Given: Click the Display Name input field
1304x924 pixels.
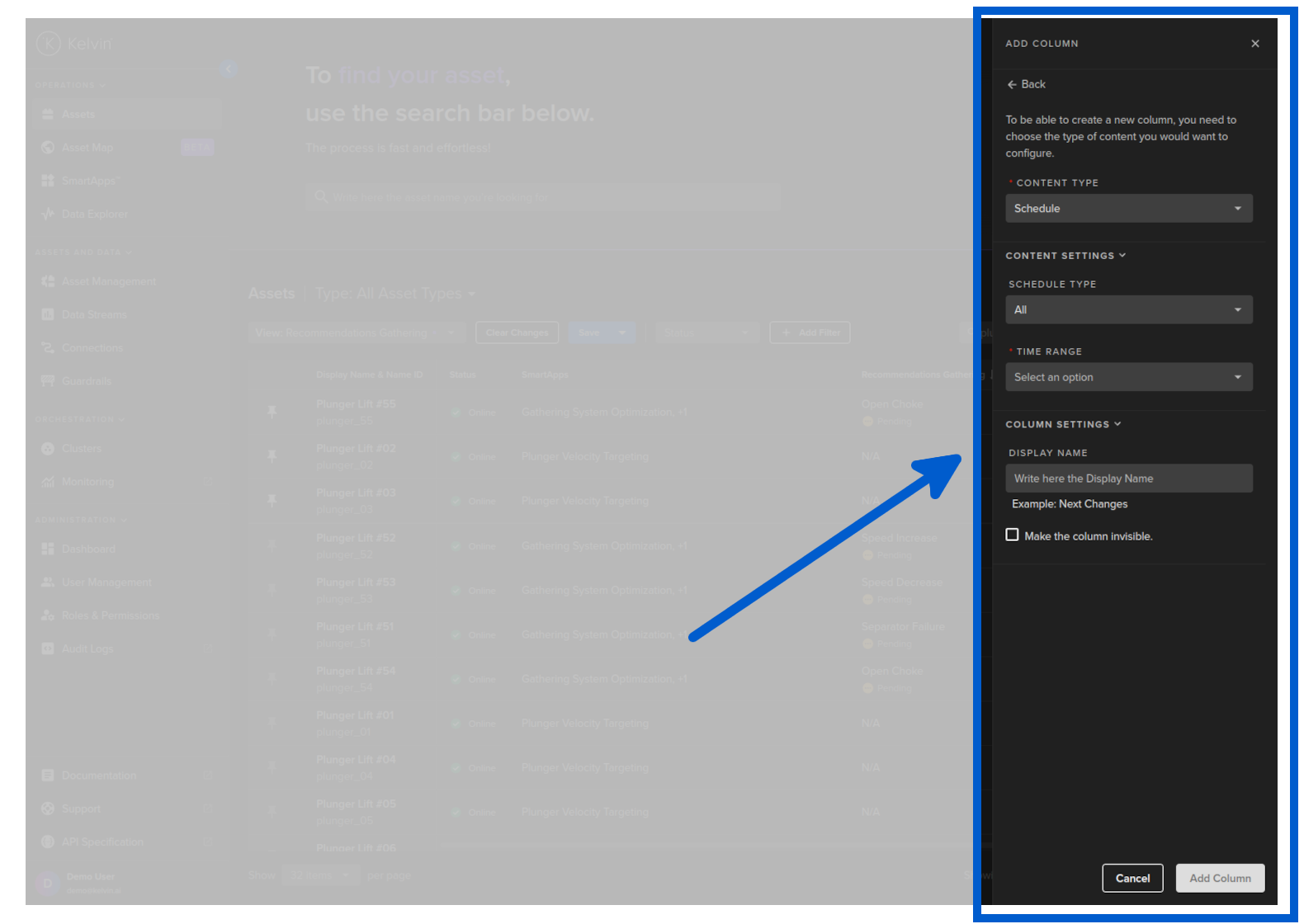Looking at the screenshot, I should pyautogui.click(x=1128, y=478).
